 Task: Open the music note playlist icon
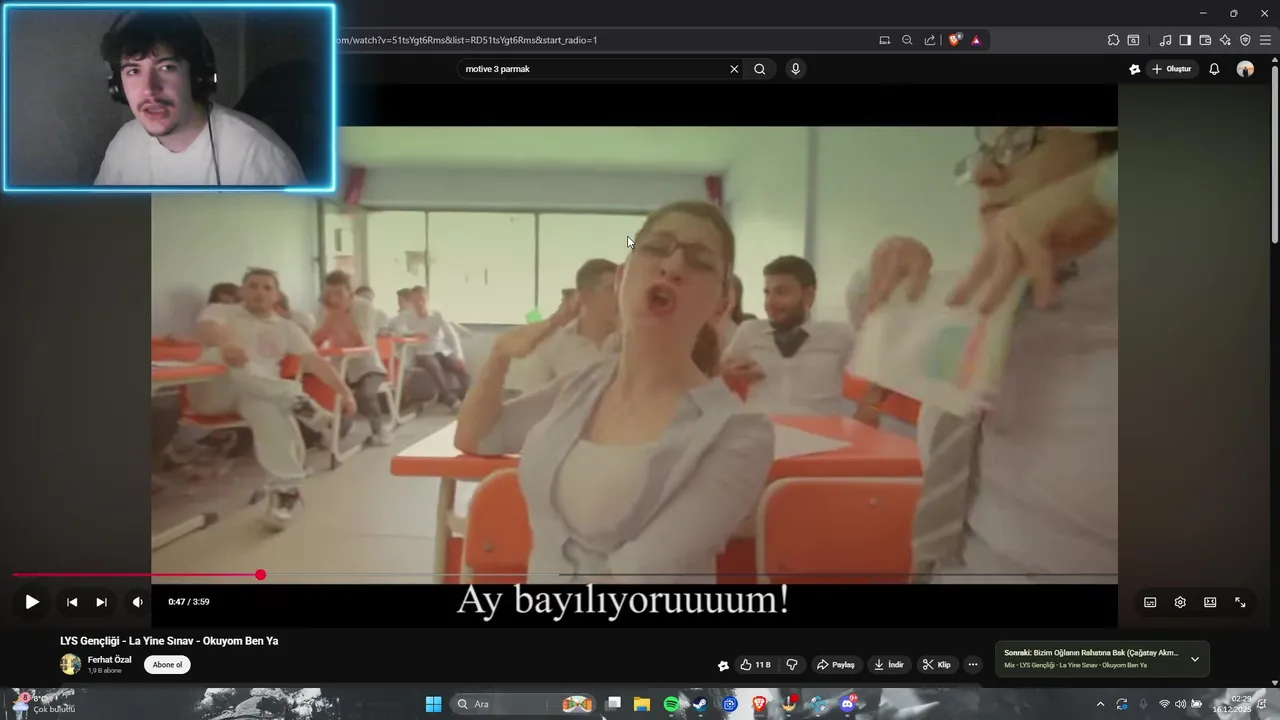[1165, 40]
